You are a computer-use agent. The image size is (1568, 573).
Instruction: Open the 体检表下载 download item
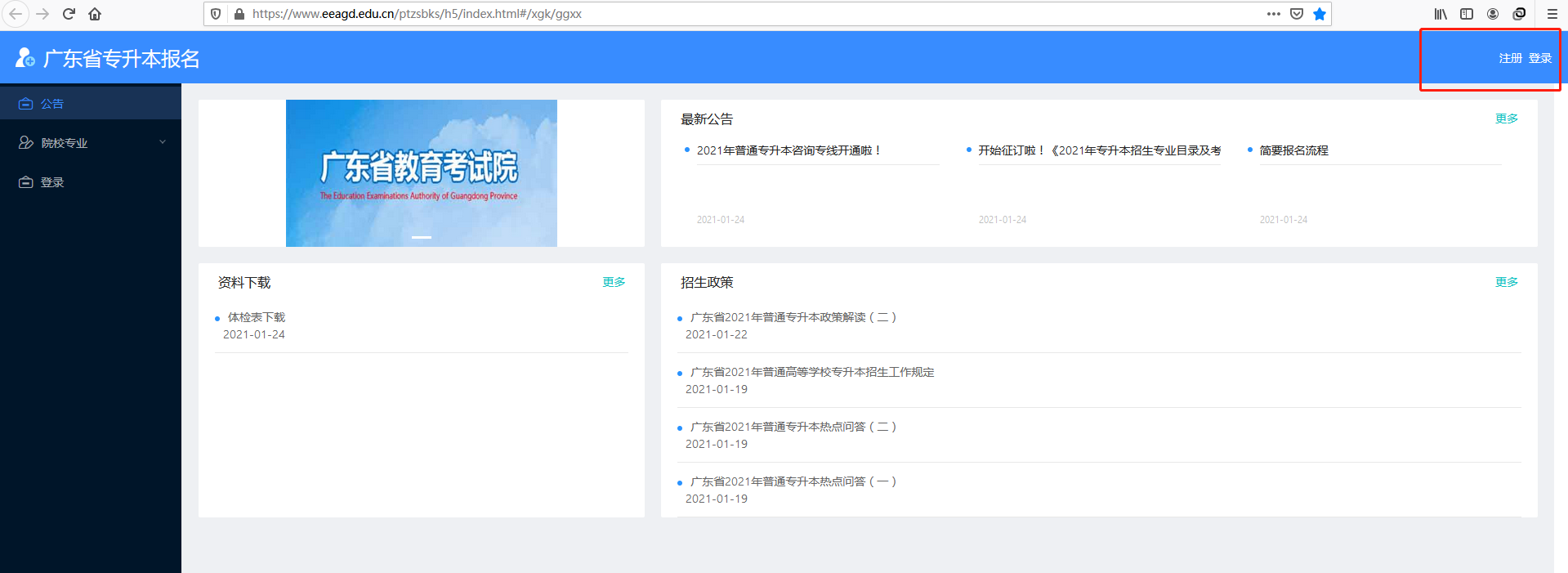(257, 317)
